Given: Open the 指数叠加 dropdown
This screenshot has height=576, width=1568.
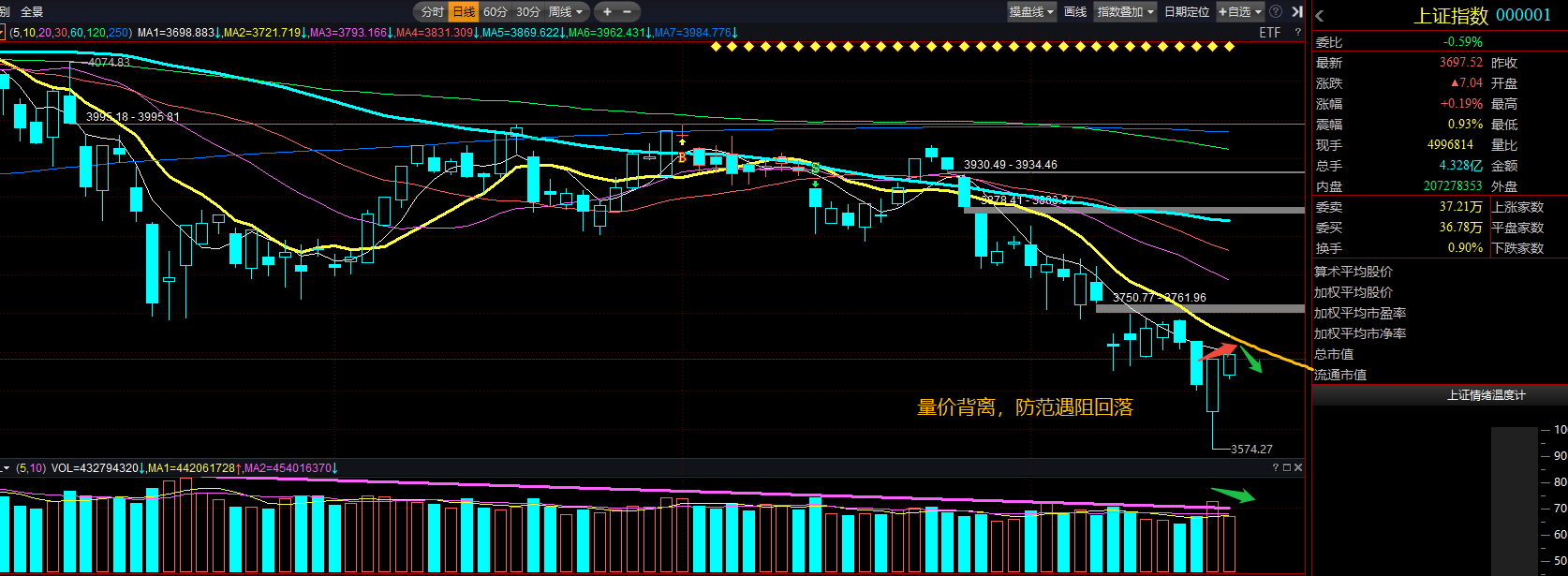Looking at the screenshot, I should click(1126, 12).
